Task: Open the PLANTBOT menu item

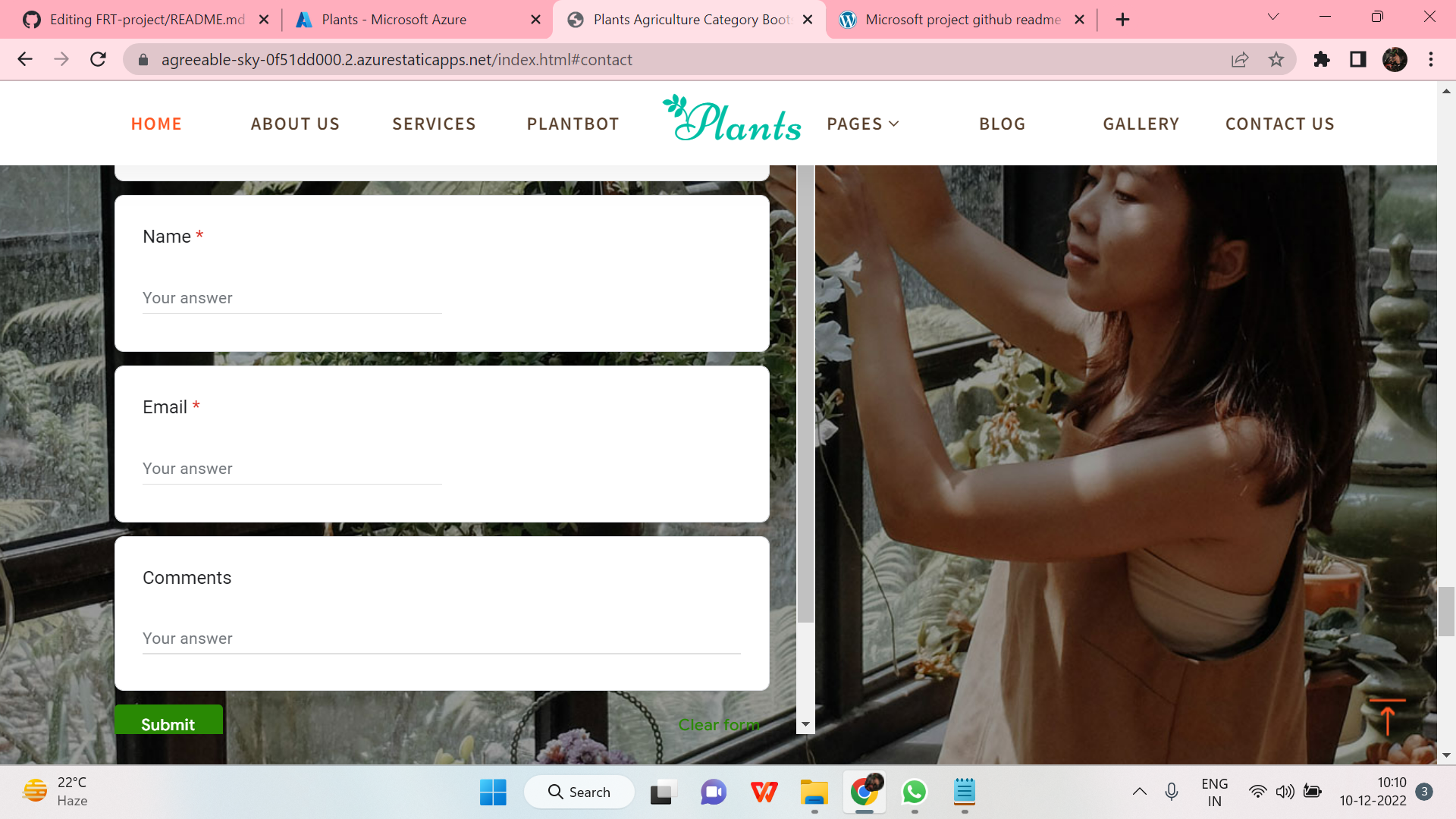Action: pos(573,124)
